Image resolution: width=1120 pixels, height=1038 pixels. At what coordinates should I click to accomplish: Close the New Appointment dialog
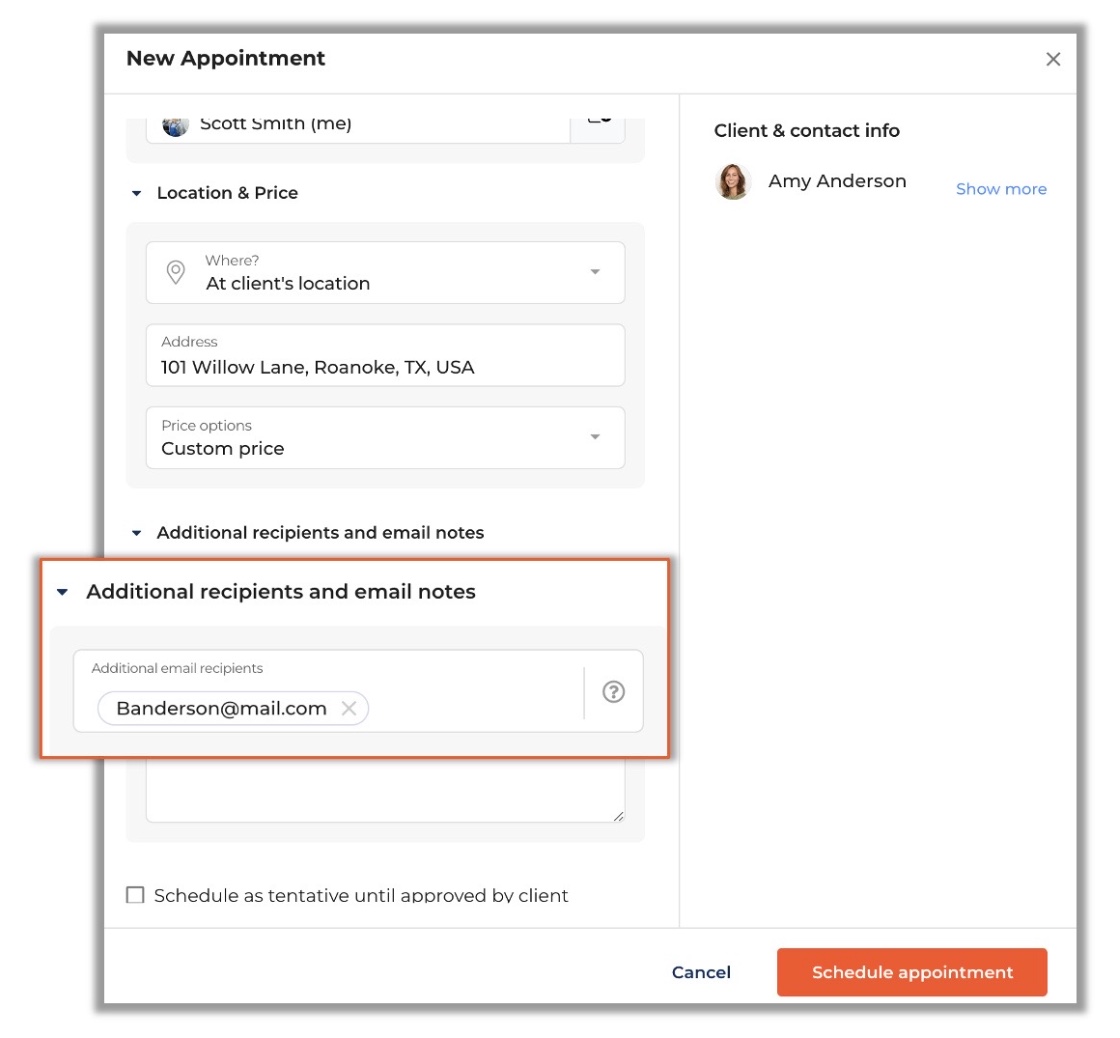1052,59
